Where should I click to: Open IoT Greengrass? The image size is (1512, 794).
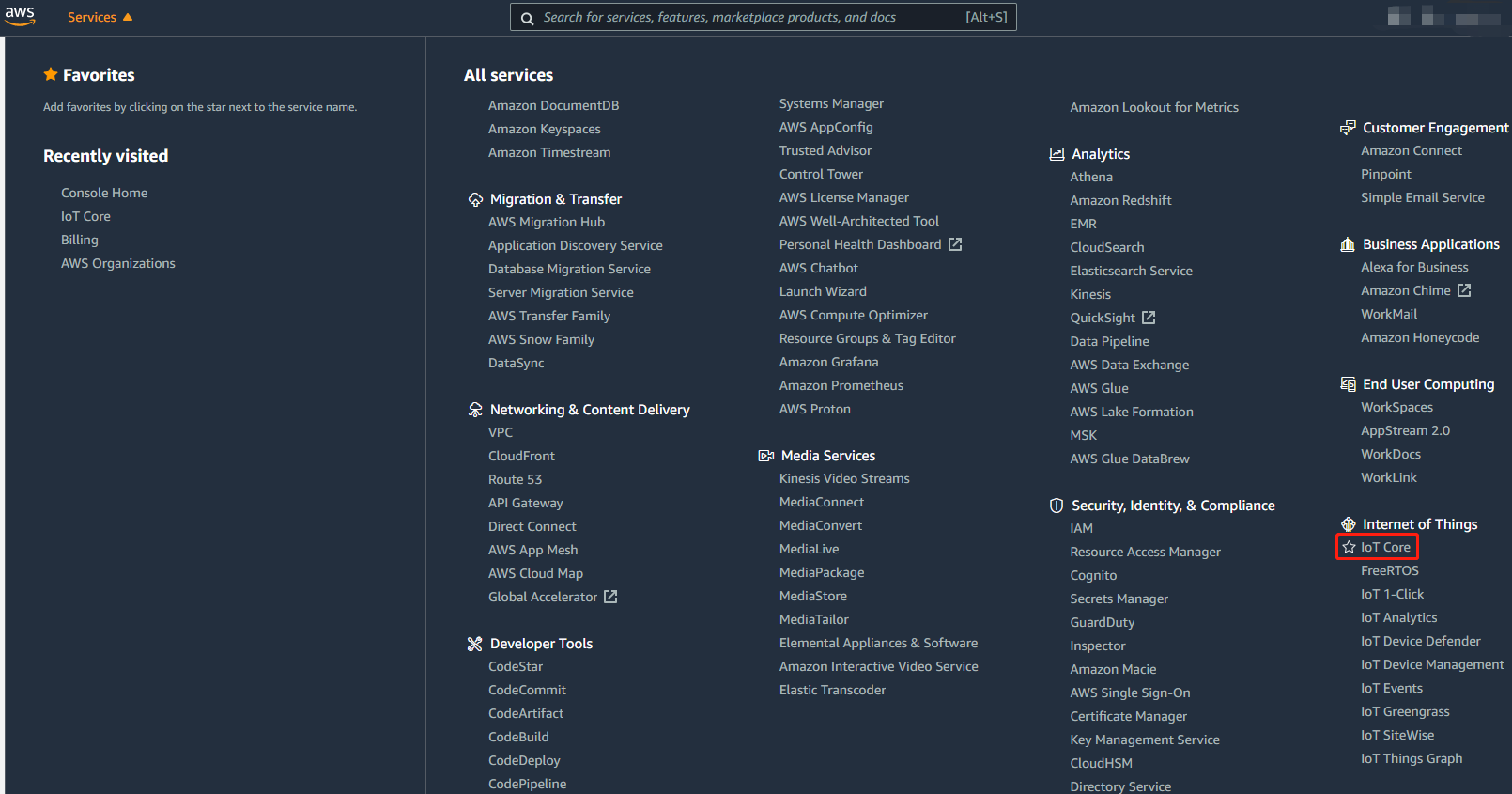(1406, 711)
